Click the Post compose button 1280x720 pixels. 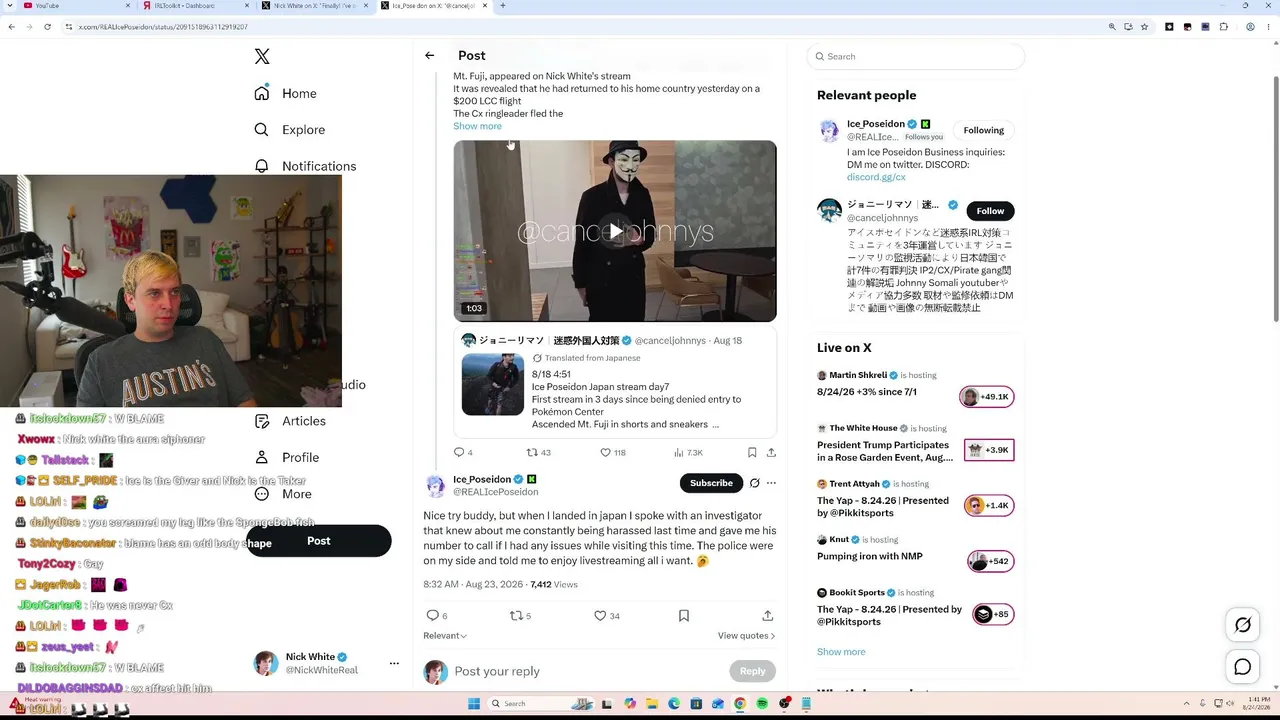coord(318,541)
